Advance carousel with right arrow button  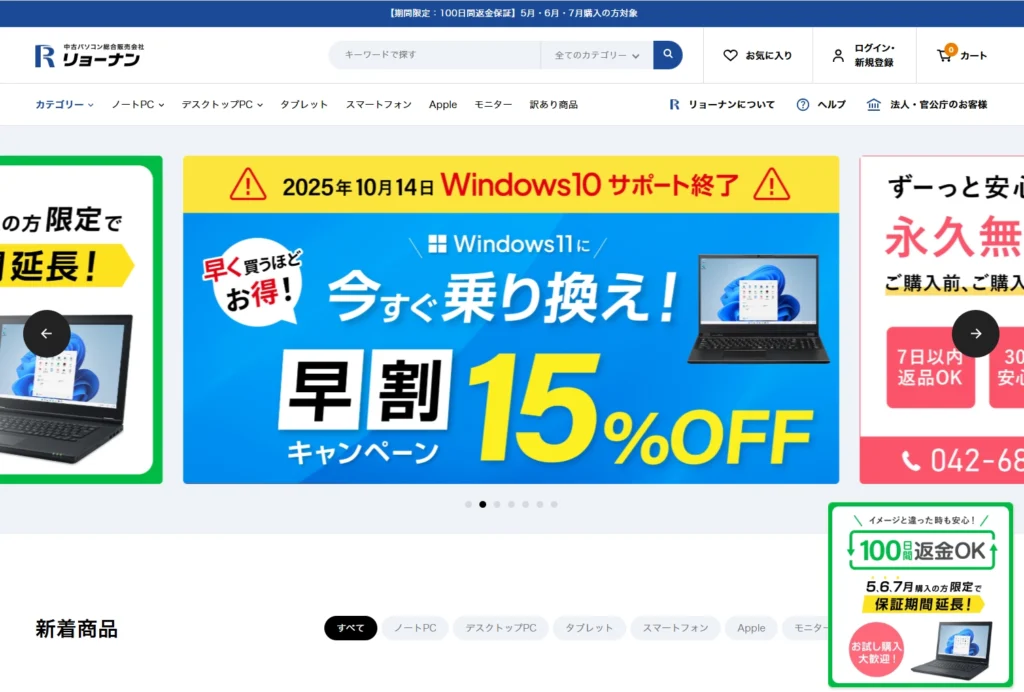[x=976, y=334]
